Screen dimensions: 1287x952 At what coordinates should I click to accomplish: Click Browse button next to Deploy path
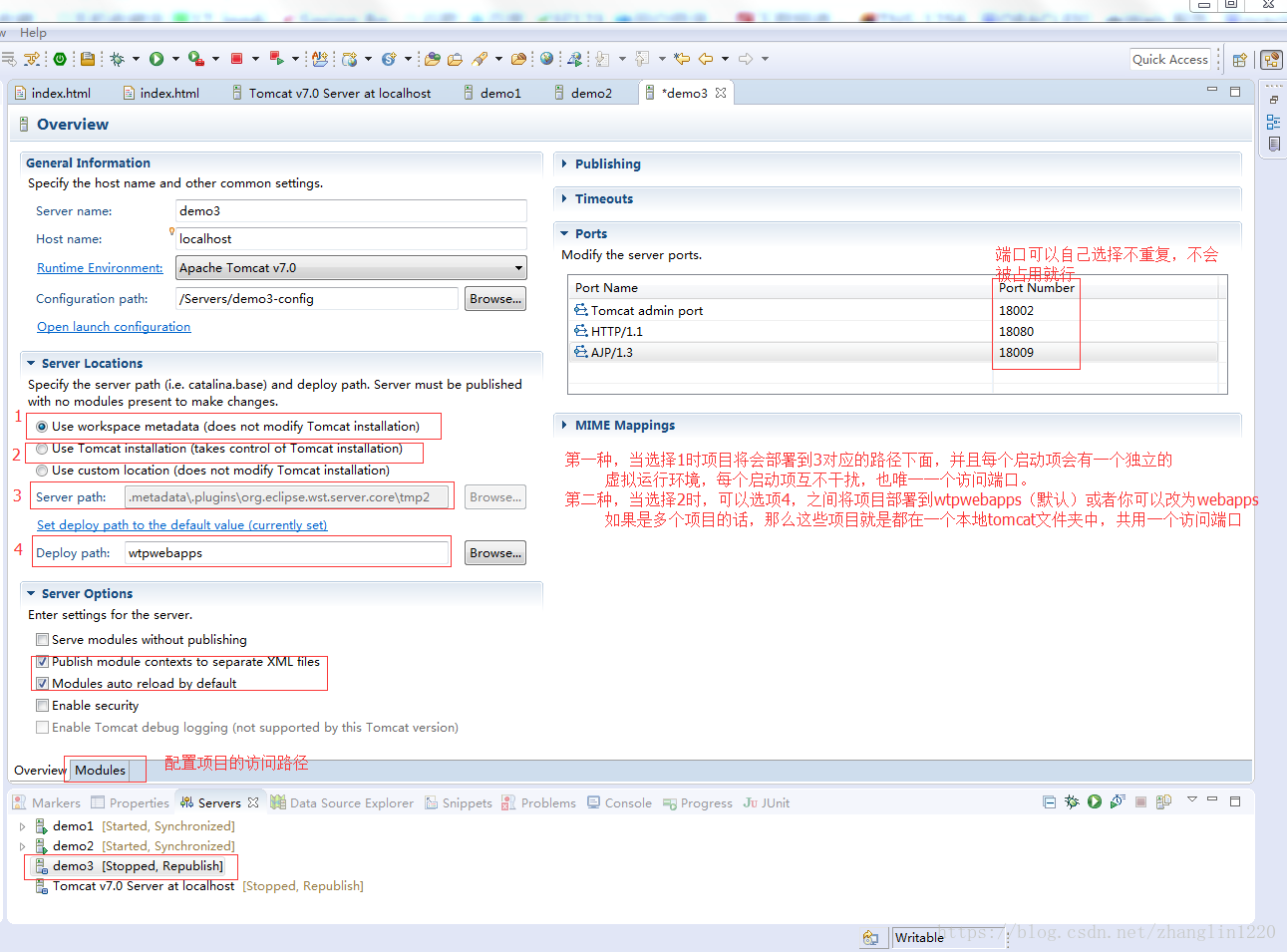pyautogui.click(x=495, y=552)
